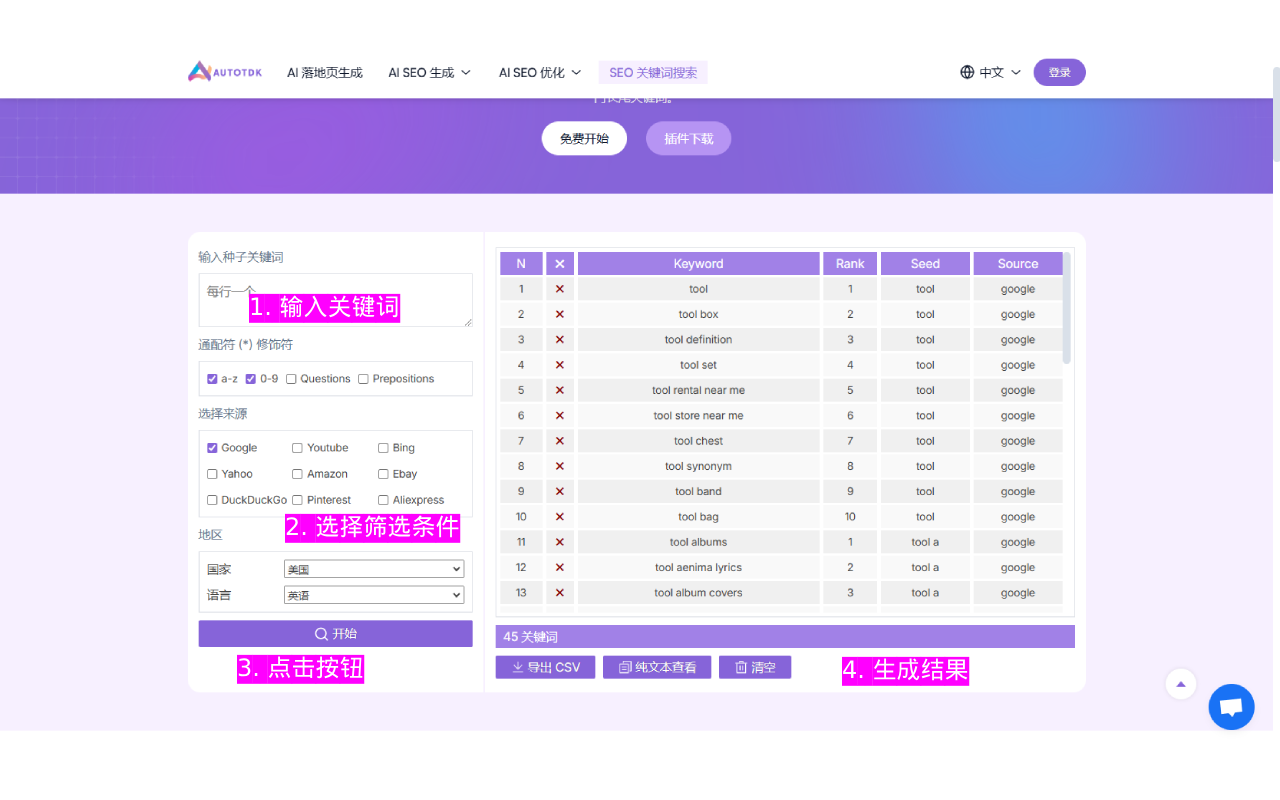The height and width of the screenshot is (800, 1280).
Task: Check the Aliexpress source checkbox
Action: 383,500
